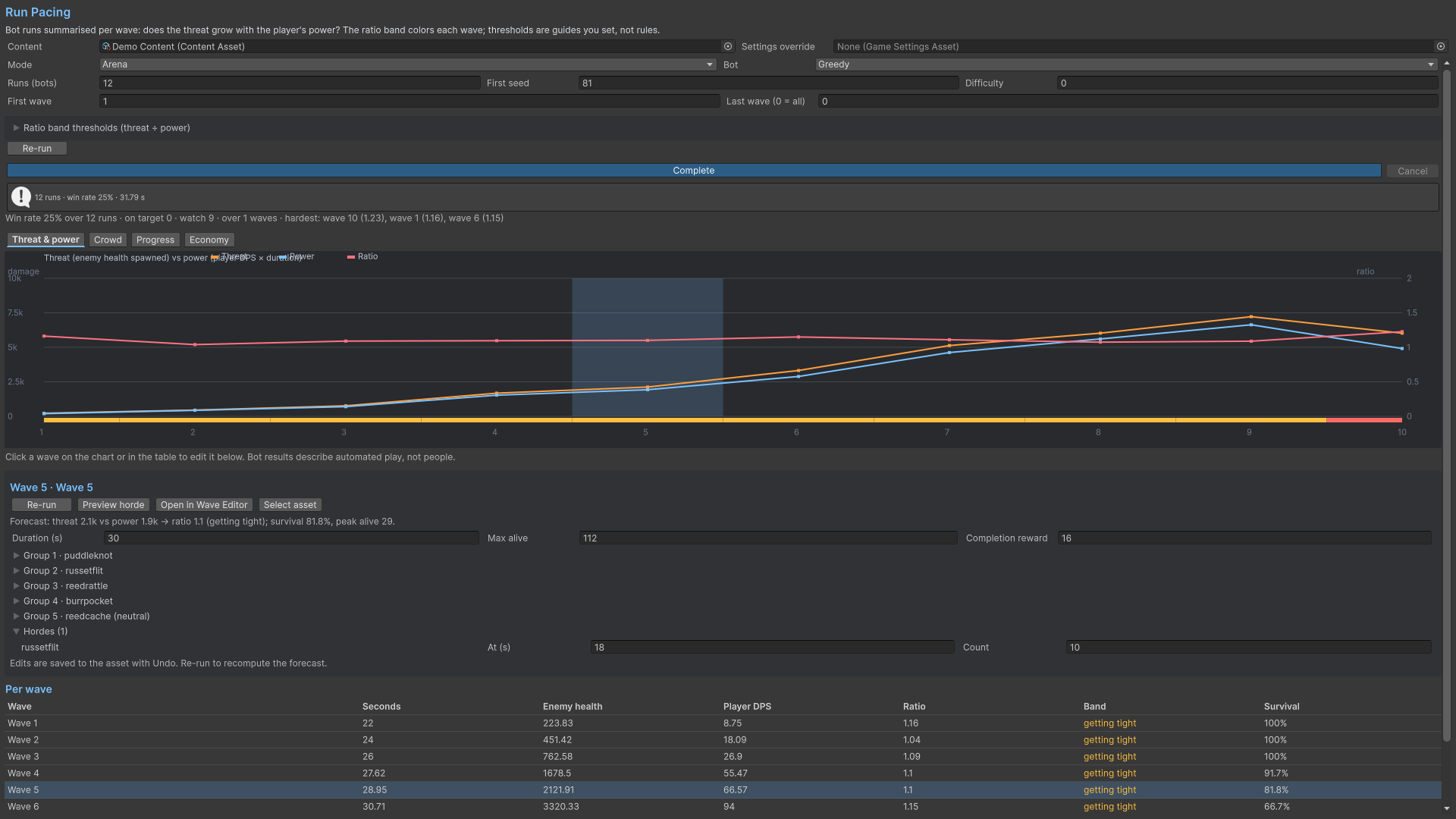The height and width of the screenshot is (819, 1456).
Task: Open the Economy tab
Action: tap(209, 240)
